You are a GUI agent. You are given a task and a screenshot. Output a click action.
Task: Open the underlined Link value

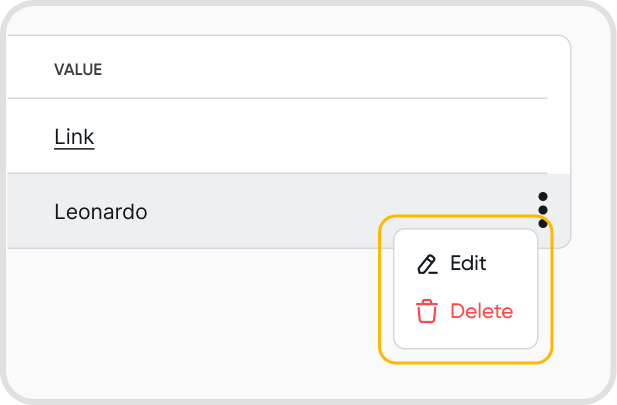click(x=74, y=136)
